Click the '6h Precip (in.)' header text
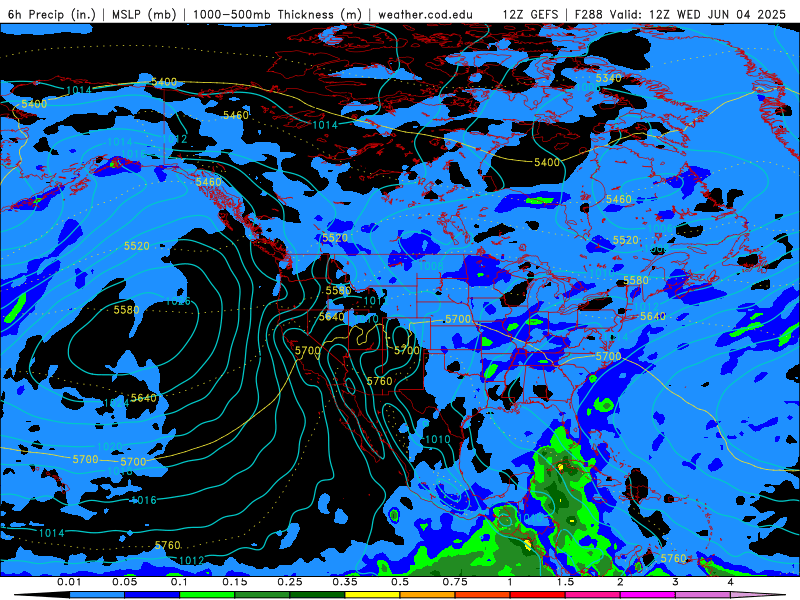Image resolution: width=800 pixels, height=600 pixels. pyautogui.click(x=52, y=14)
